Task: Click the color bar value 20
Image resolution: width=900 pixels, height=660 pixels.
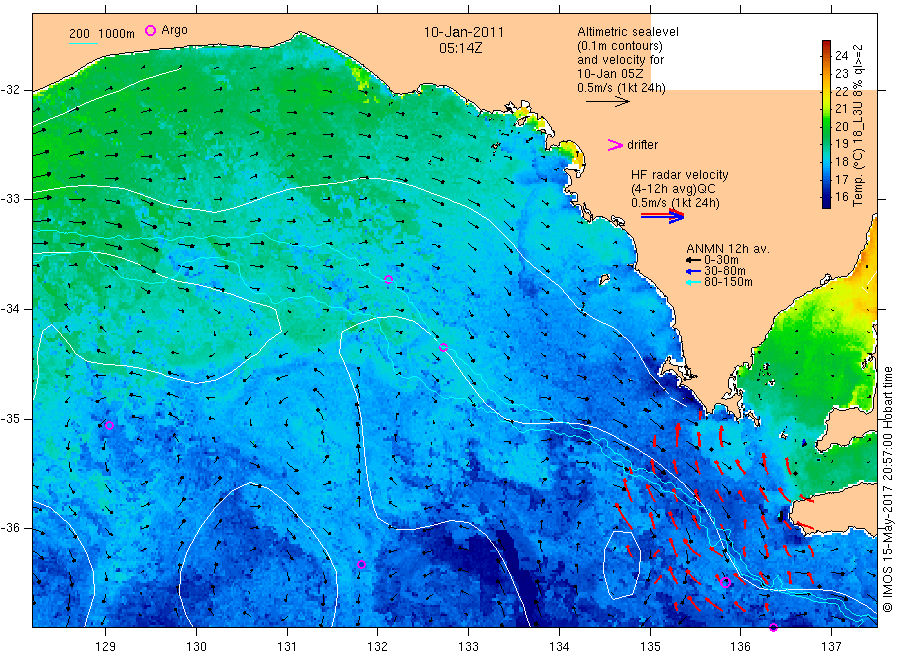Action: point(841,126)
